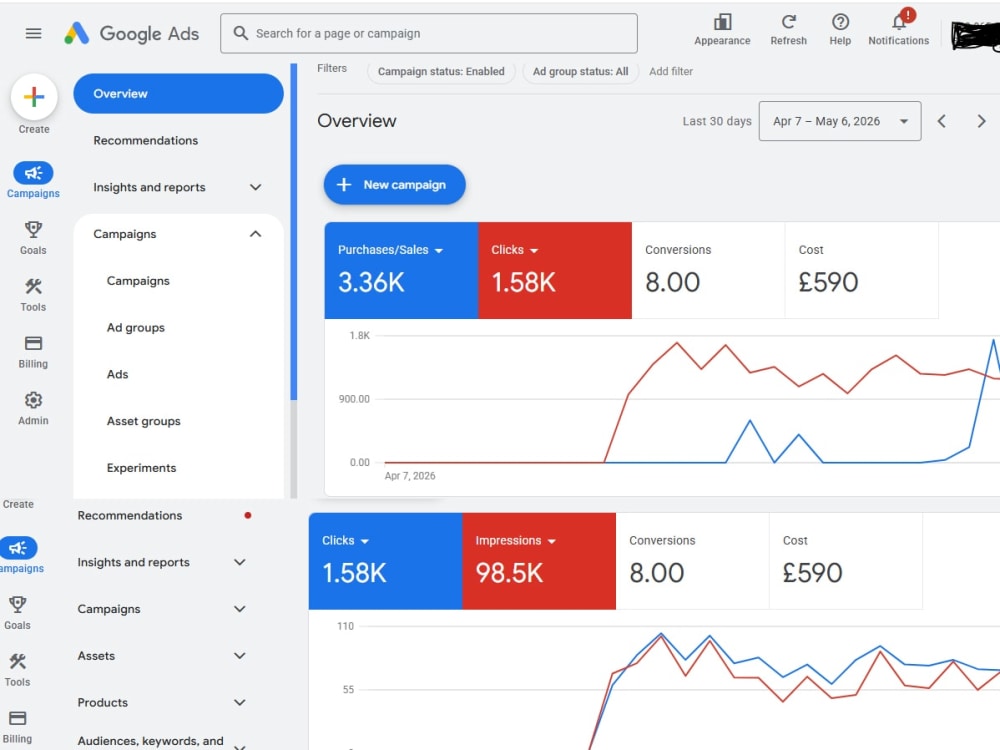This screenshot has width=1000, height=750.
Task: Open the Admin gear icon
Action: [33, 400]
